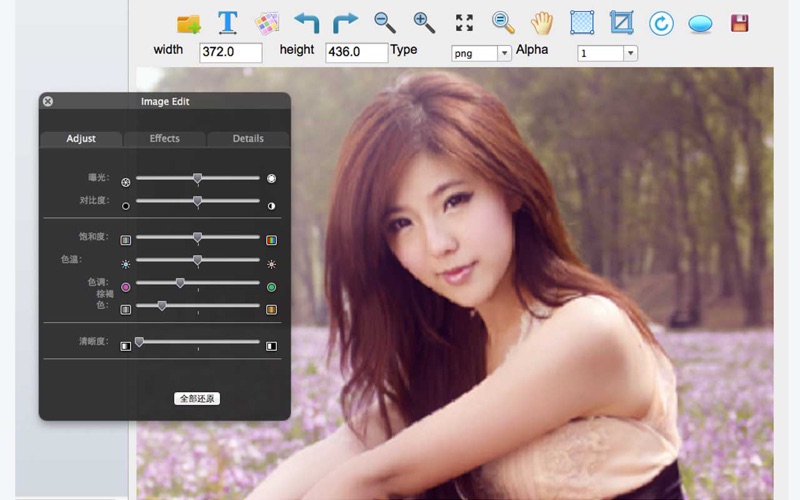800x500 pixels.
Task: Zoom out with the minus magnifier
Action: [x=385, y=22]
